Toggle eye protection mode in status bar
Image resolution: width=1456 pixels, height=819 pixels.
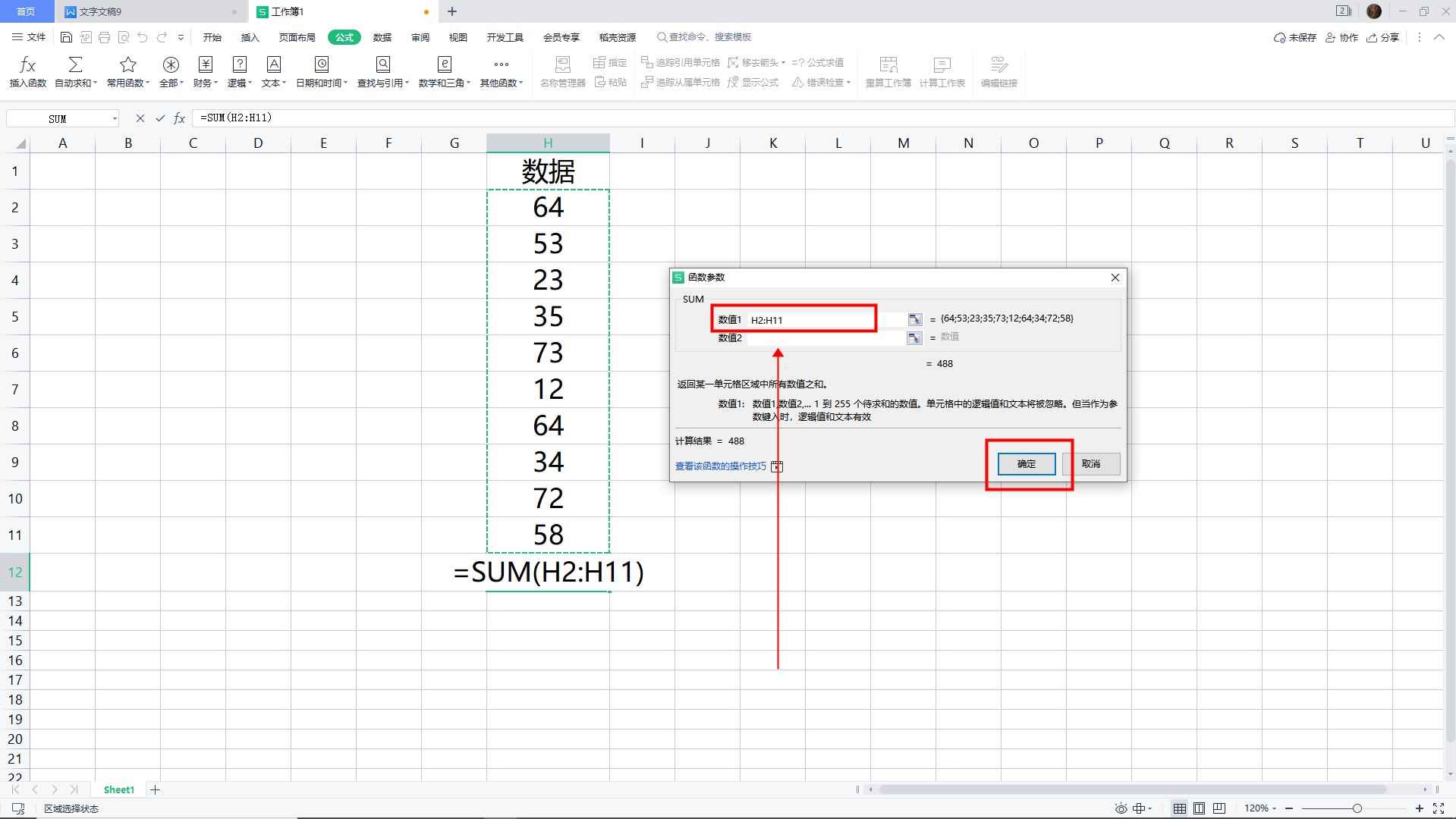click(1121, 808)
